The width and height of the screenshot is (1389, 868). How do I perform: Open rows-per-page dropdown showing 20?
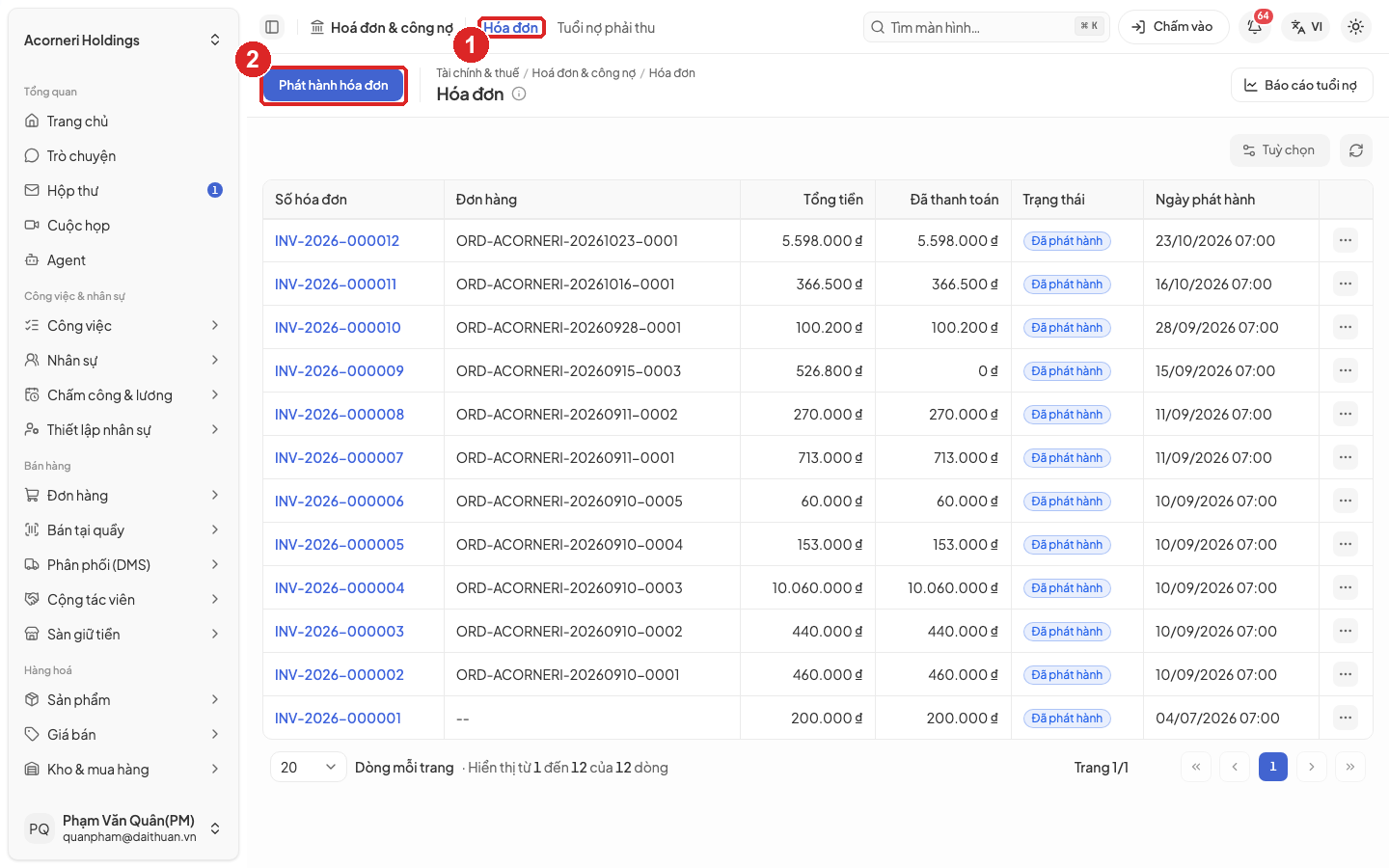(308, 767)
